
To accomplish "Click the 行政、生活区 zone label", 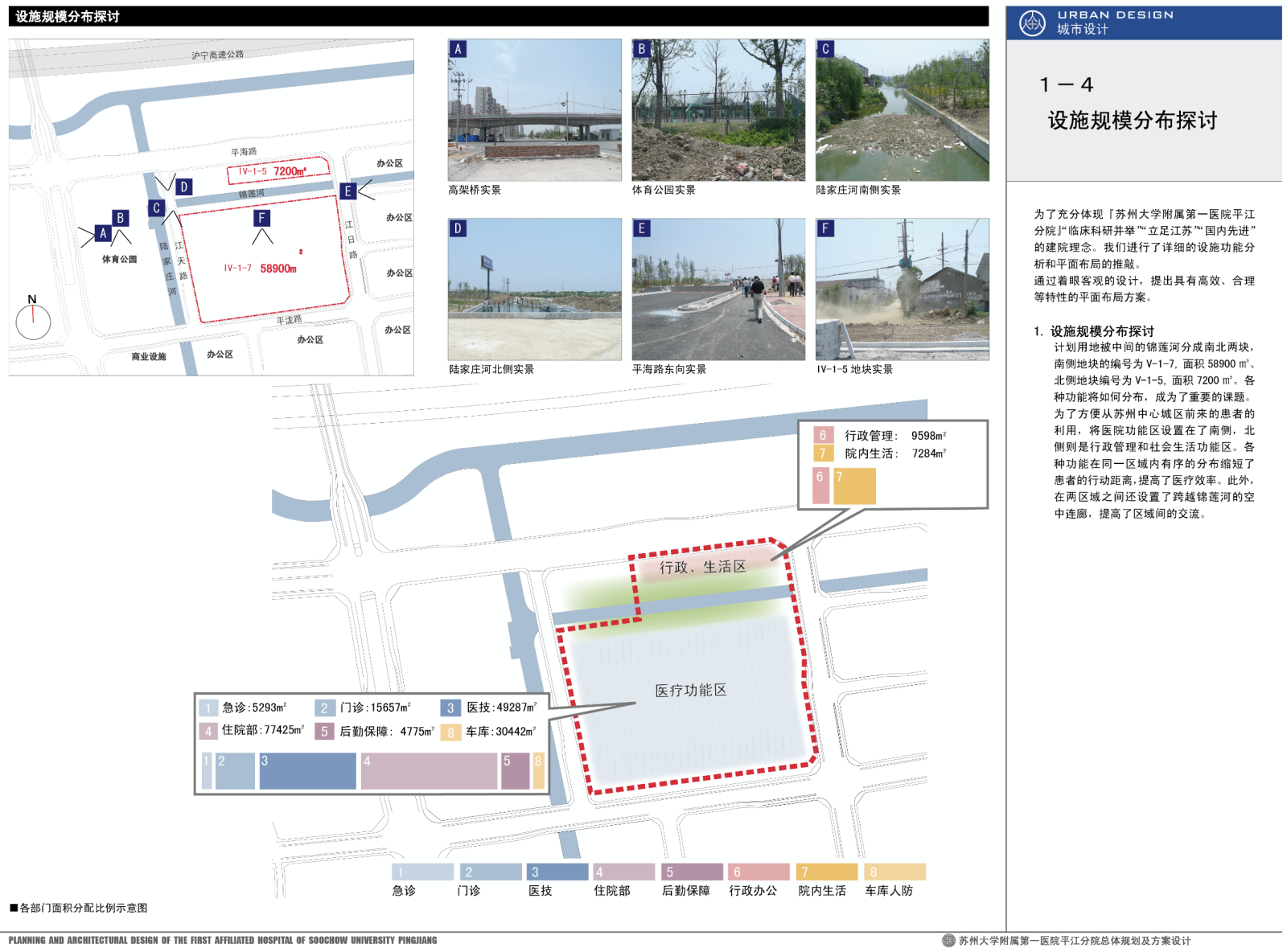I will coord(703,567).
